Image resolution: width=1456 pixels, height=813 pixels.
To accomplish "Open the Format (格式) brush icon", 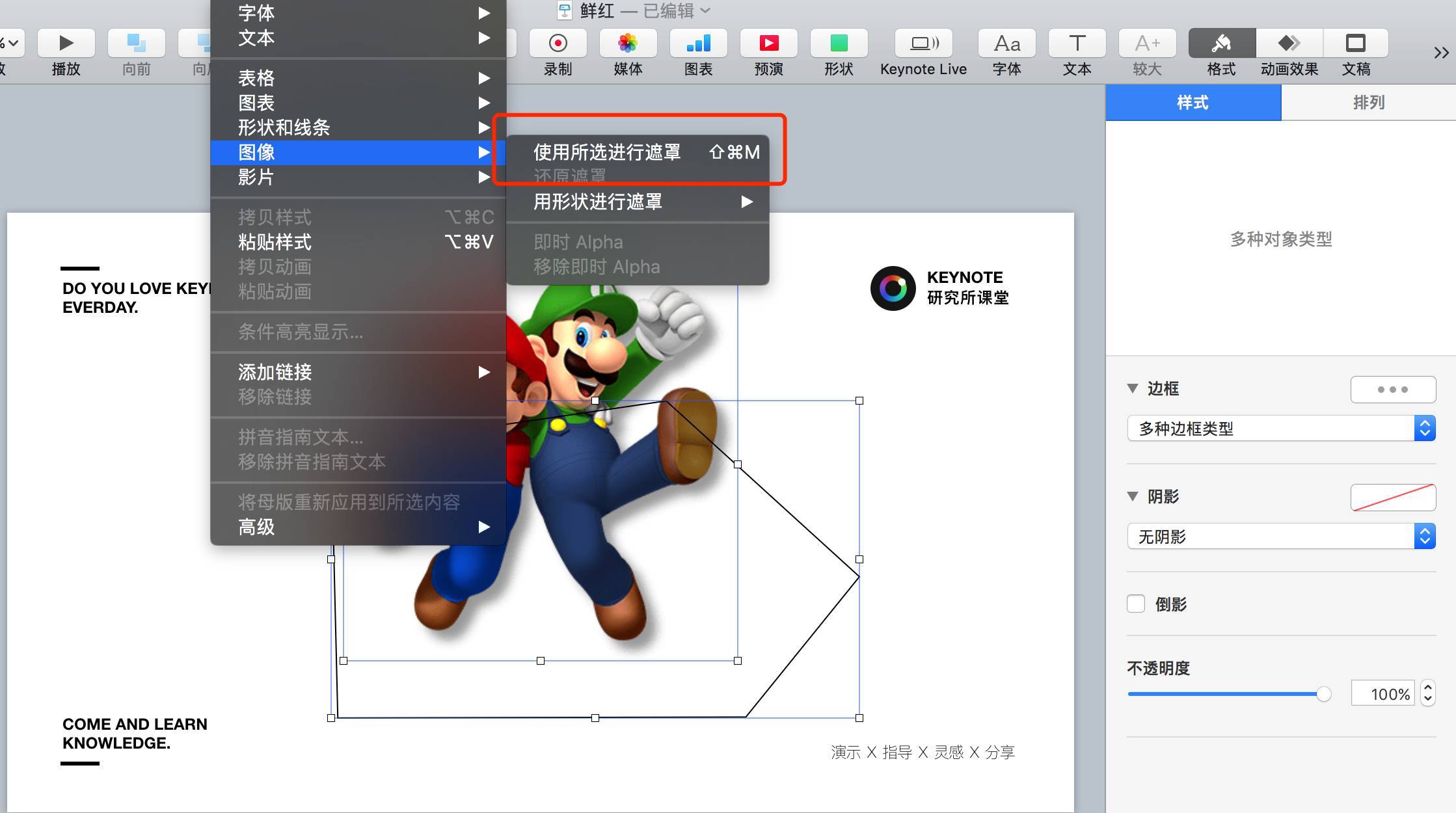I will click(x=1222, y=43).
